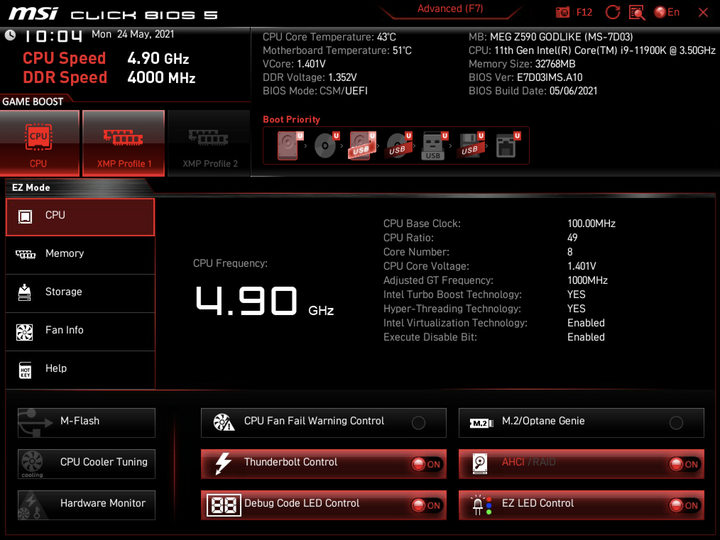The width and height of the screenshot is (720, 540).
Task: Change language via the En globe icon
Action: [667, 12]
